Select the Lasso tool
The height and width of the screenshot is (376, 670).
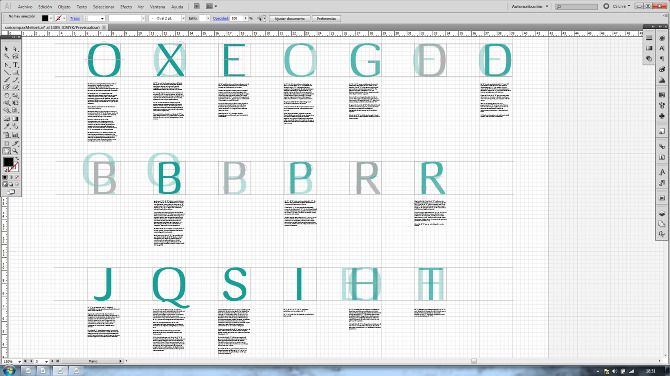15,56
